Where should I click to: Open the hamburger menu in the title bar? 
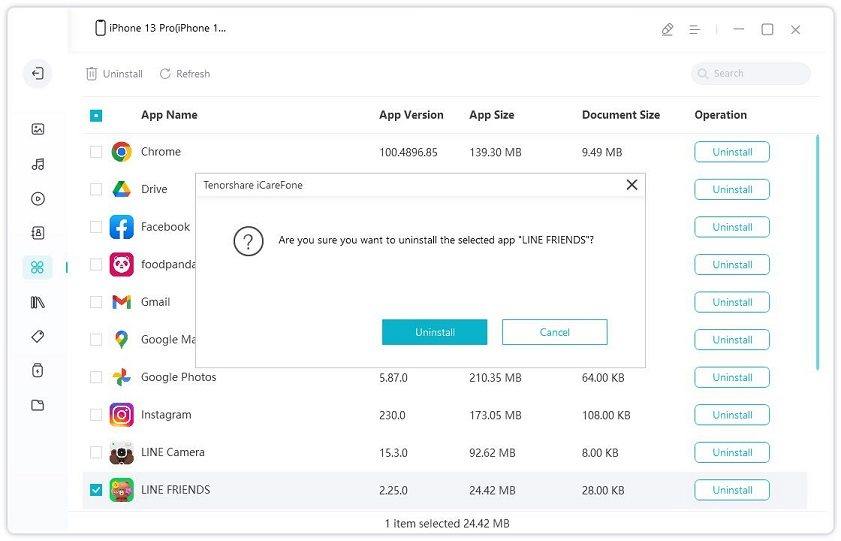click(694, 30)
